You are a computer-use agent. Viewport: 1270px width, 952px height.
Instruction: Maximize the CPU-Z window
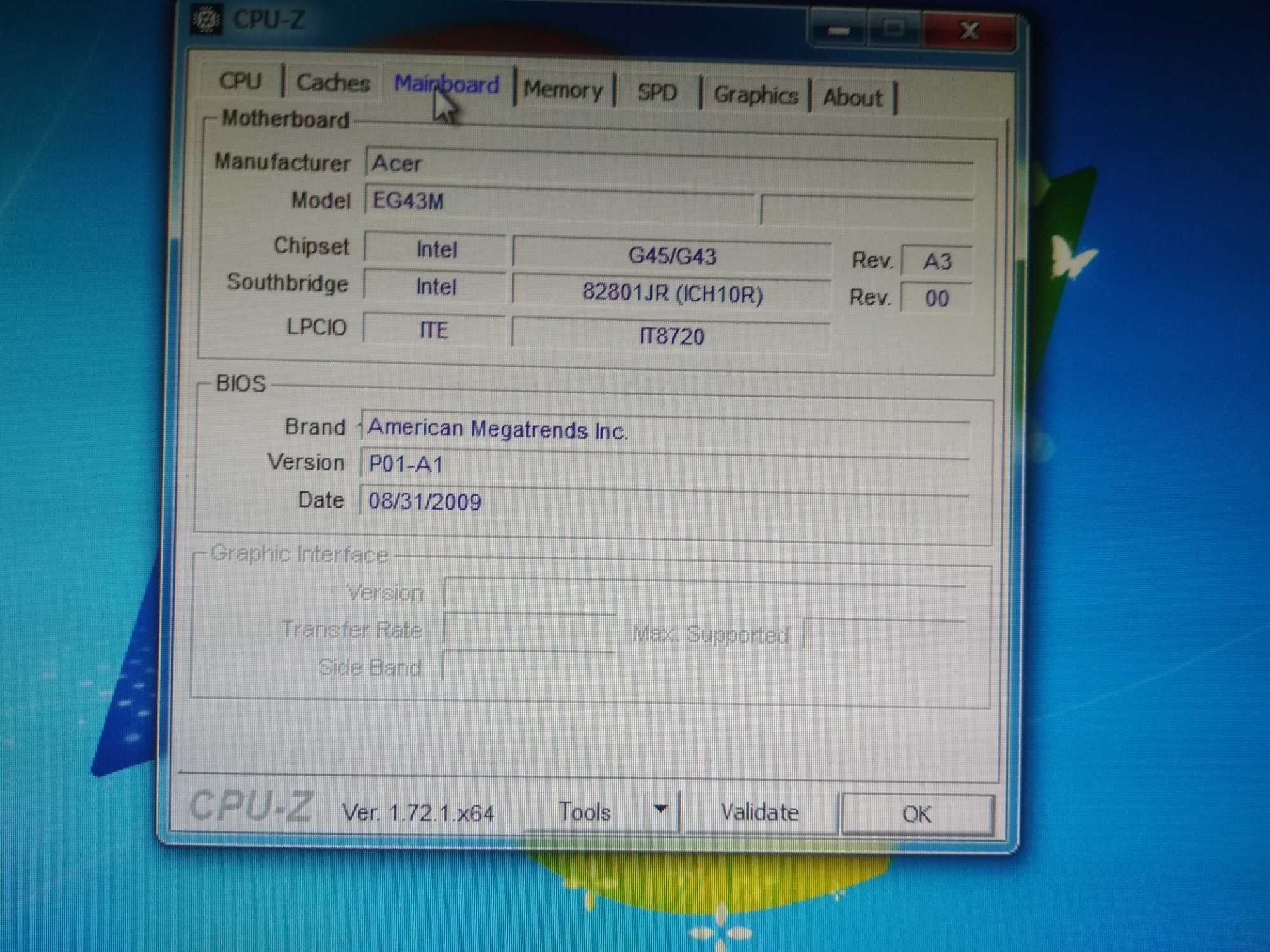pos(894,29)
